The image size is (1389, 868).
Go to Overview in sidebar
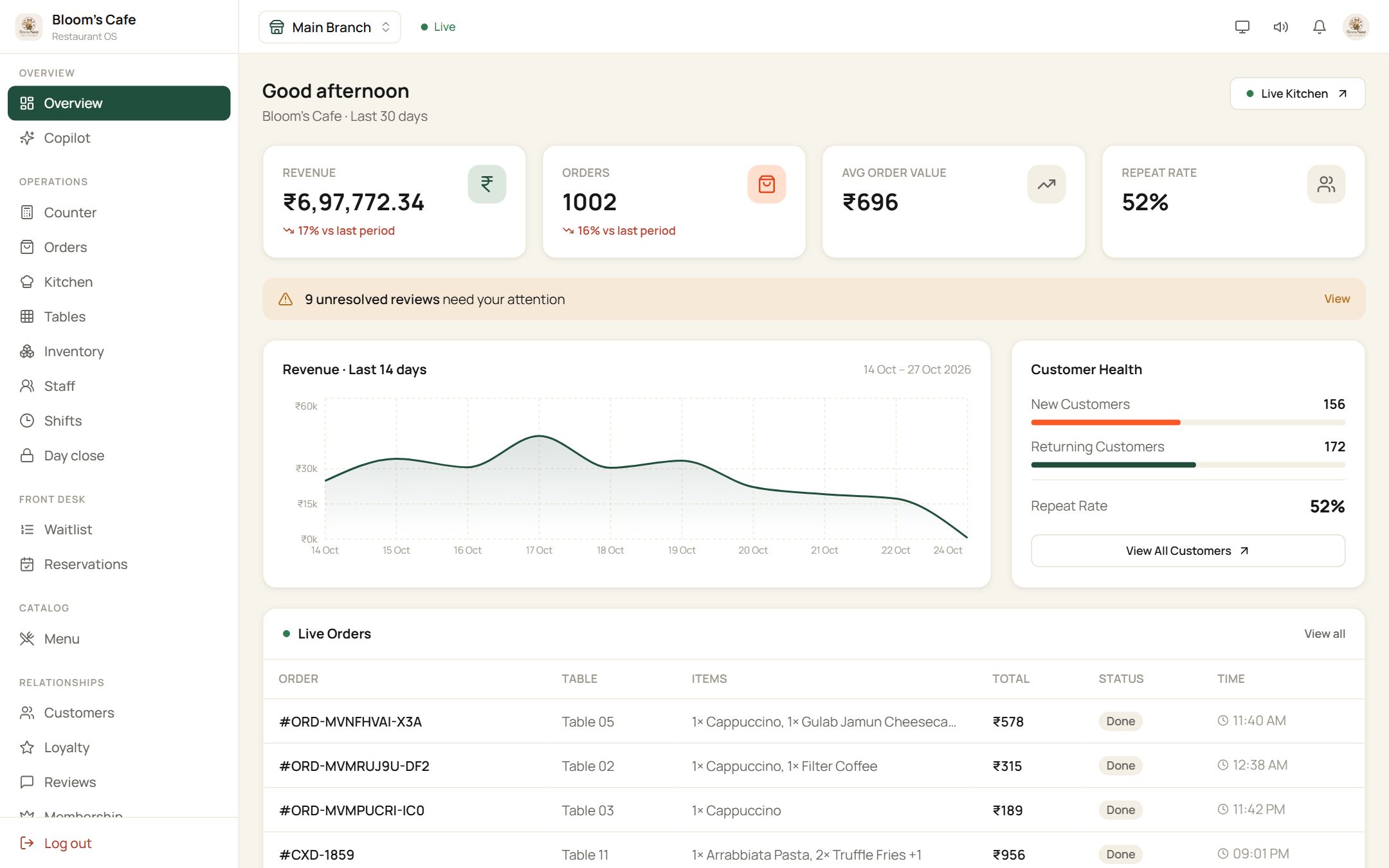coord(119,104)
